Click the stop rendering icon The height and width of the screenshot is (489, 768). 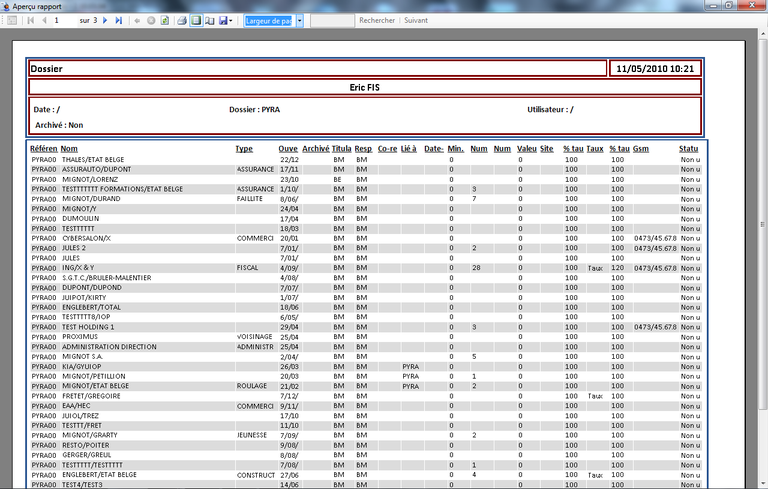tap(151, 20)
